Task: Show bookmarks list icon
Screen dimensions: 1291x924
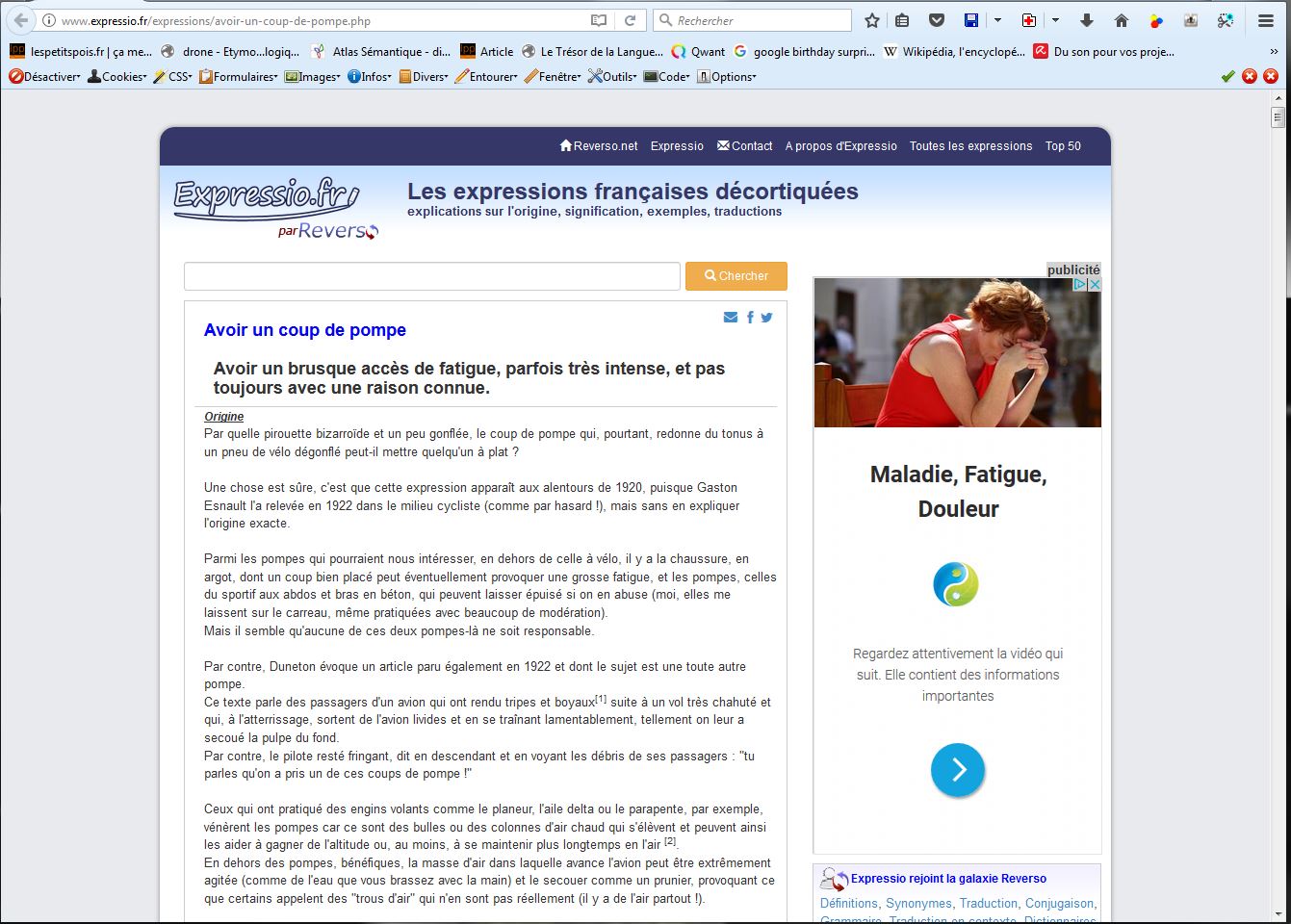Action: coord(902,20)
